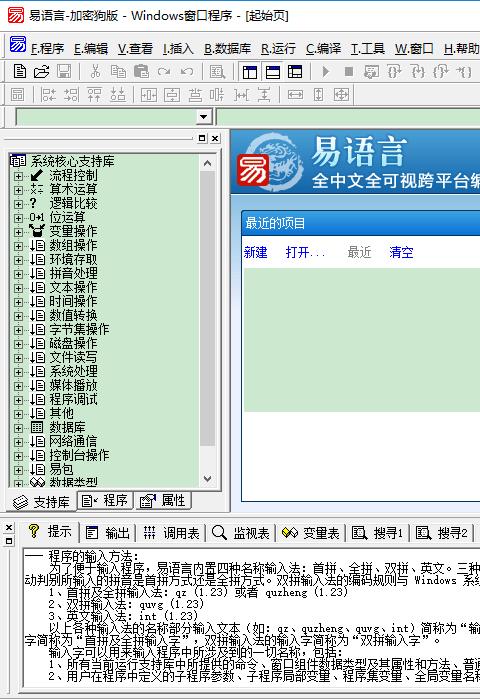
Task: Open the E.编辑 menu
Action: (x=91, y=48)
